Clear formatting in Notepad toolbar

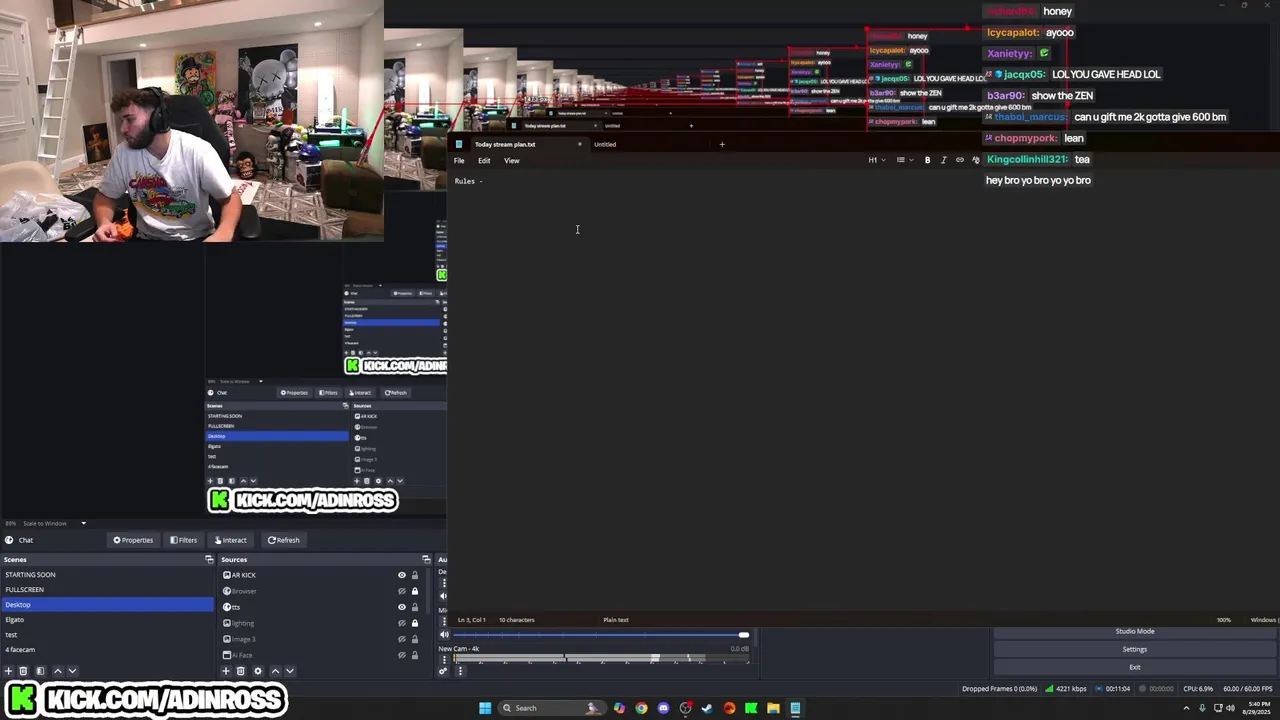tap(976, 160)
